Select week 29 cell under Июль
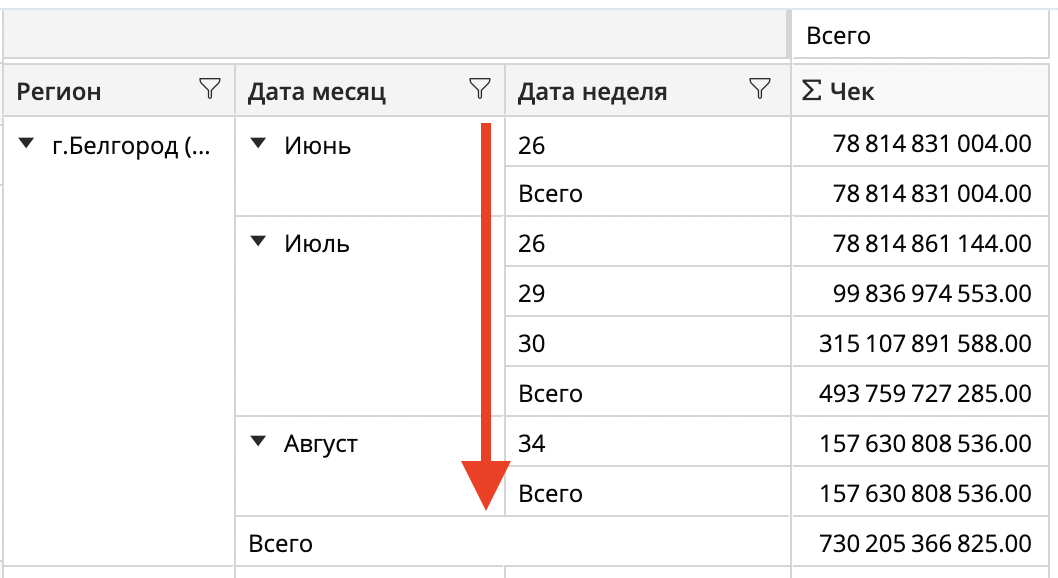Screen dimensions: 1058x578 532,293
